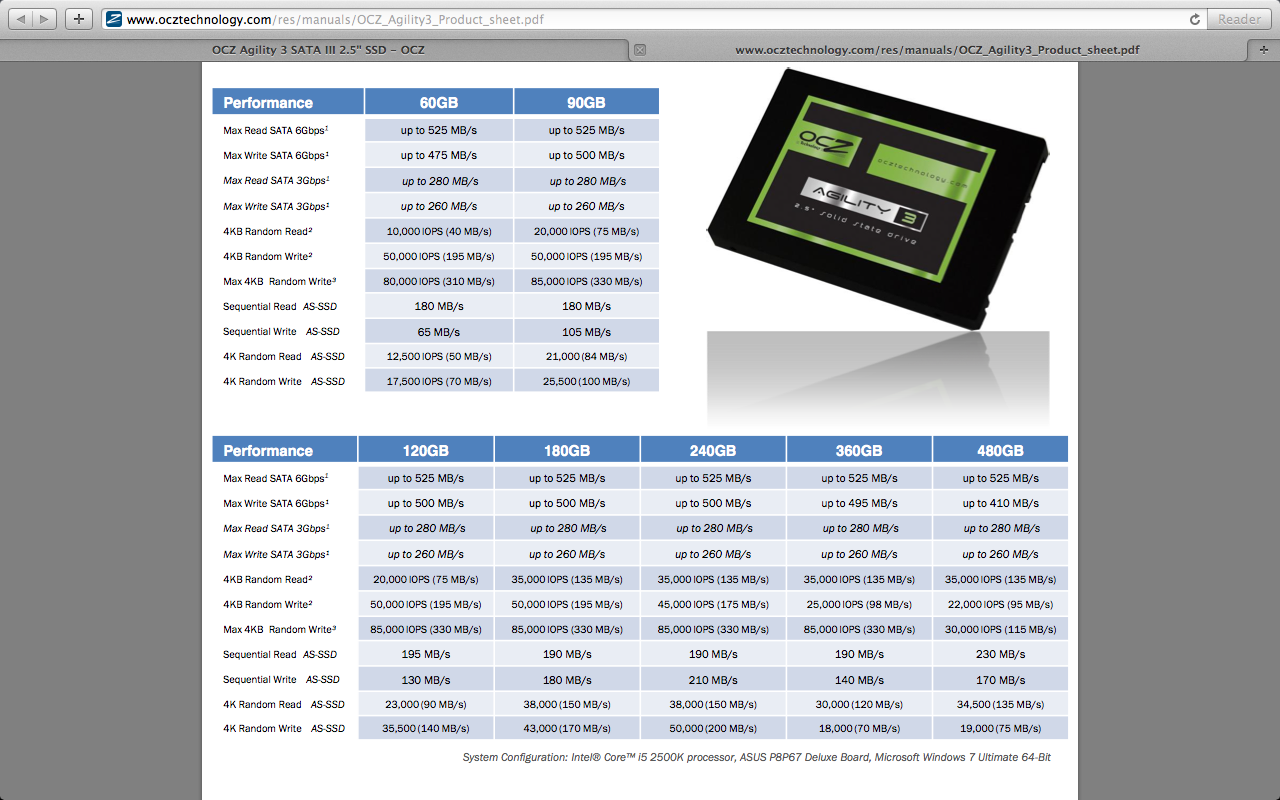Image resolution: width=1280 pixels, height=800 pixels.
Task: Click the Performance header beside 60GB
Action: click(288, 102)
